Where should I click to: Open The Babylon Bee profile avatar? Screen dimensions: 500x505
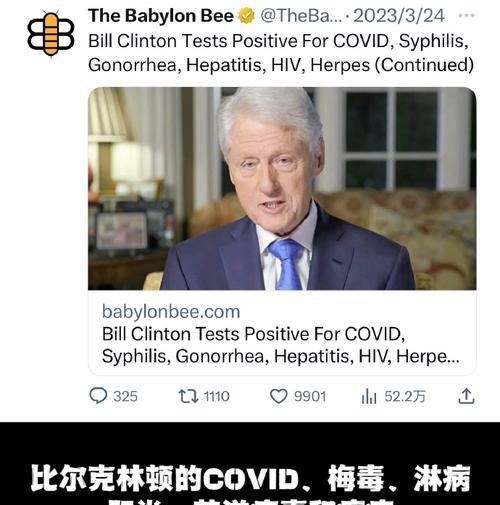(51, 34)
